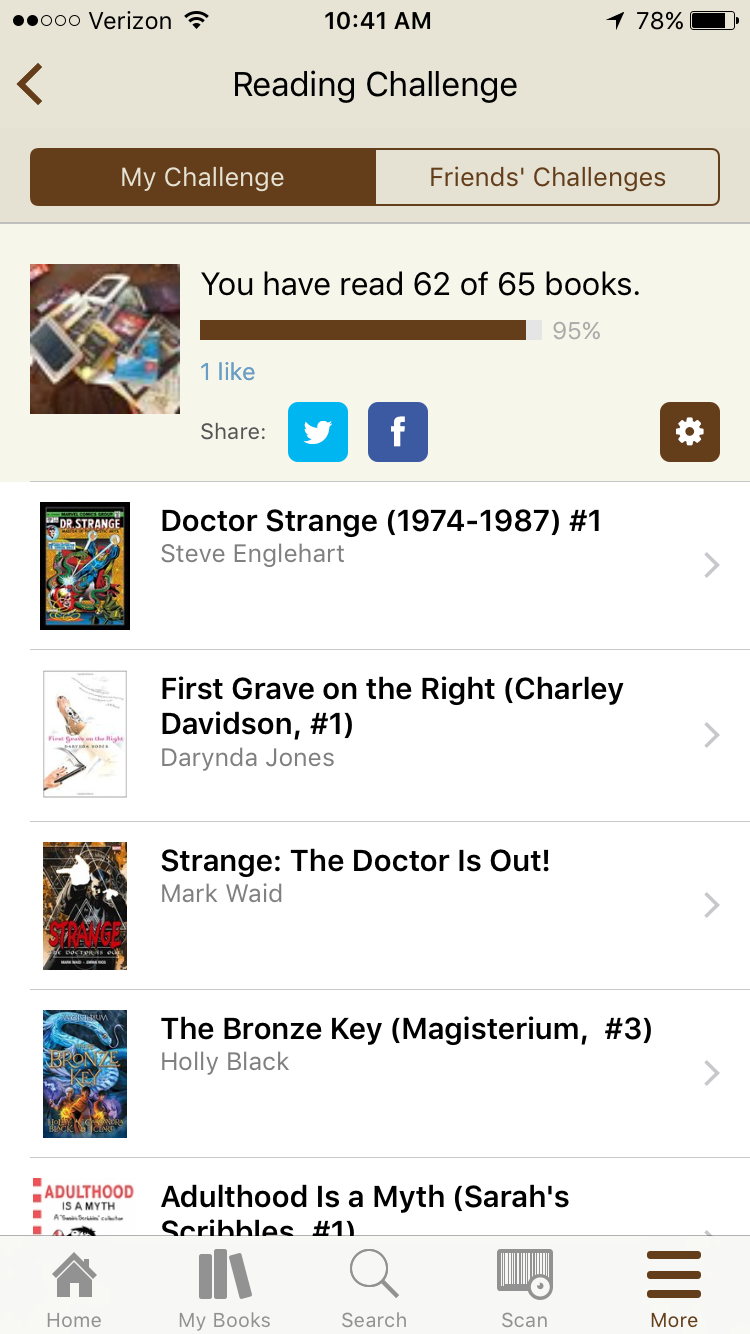Expand First Grave on the Right chevron
The width and height of the screenshot is (750, 1334).
[x=711, y=735]
